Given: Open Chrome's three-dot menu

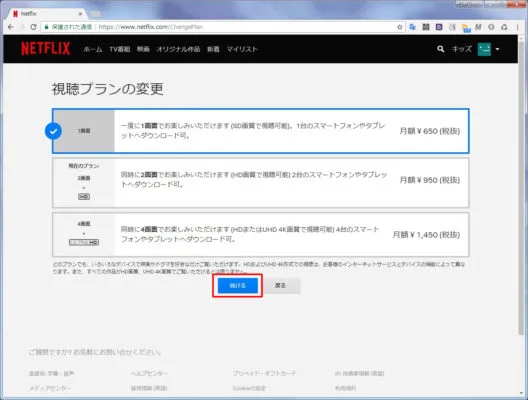Looking at the screenshot, I should coord(518,27).
